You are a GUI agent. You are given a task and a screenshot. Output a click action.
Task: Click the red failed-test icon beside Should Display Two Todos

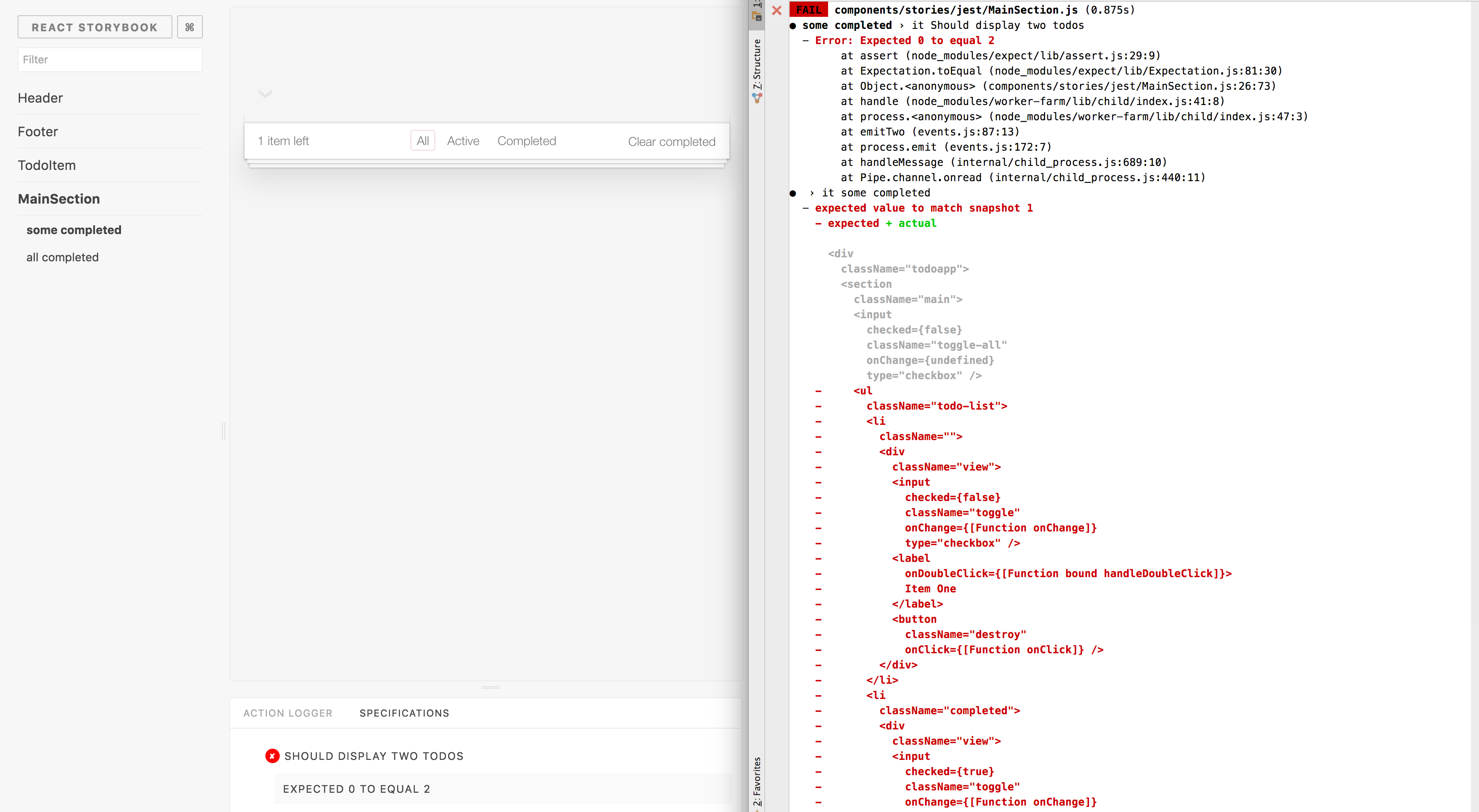click(272, 756)
